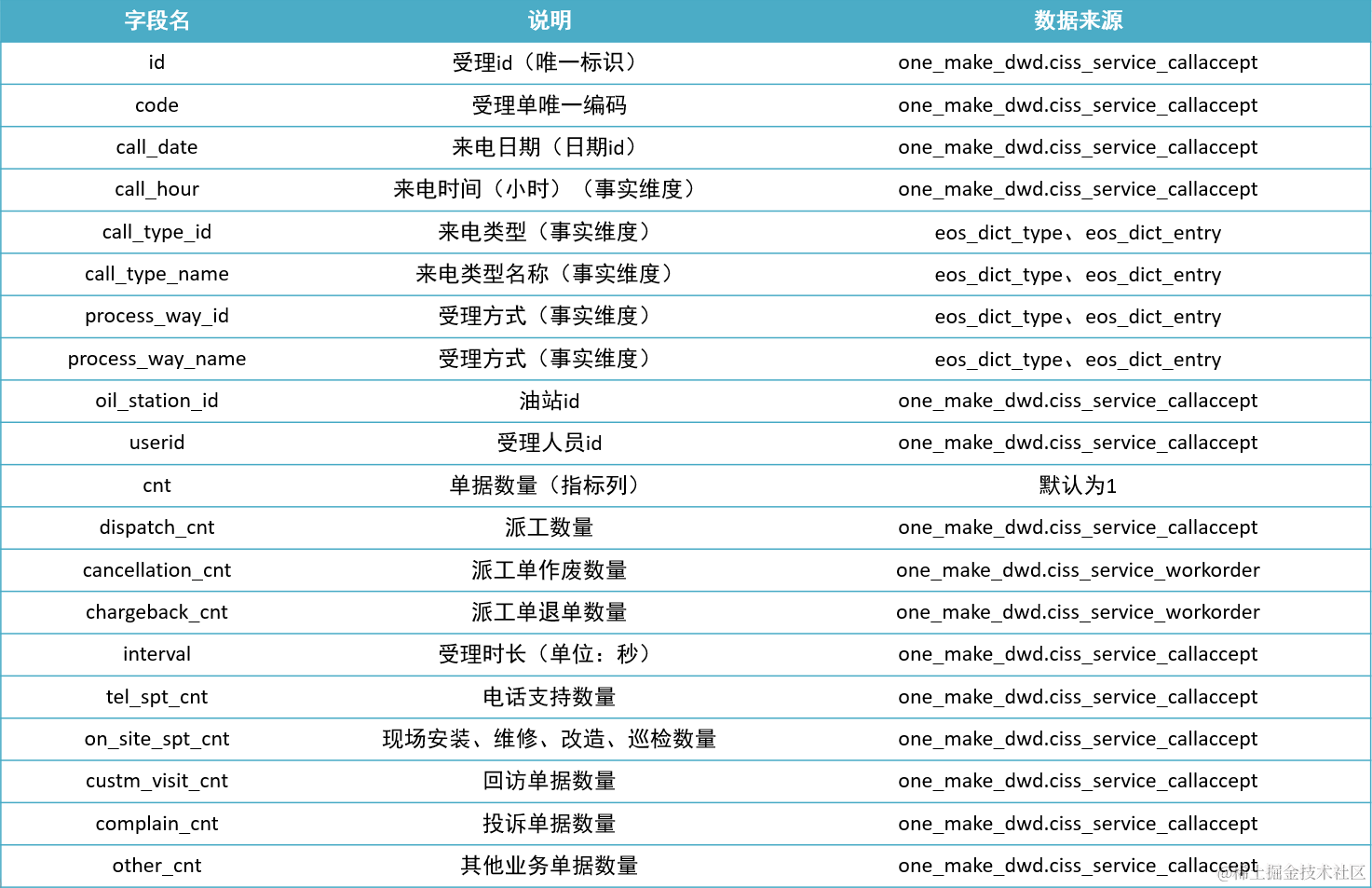The image size is (1372, 888).
Task: Select the chargeback_cnt field cell
Action: coord(156,612)
